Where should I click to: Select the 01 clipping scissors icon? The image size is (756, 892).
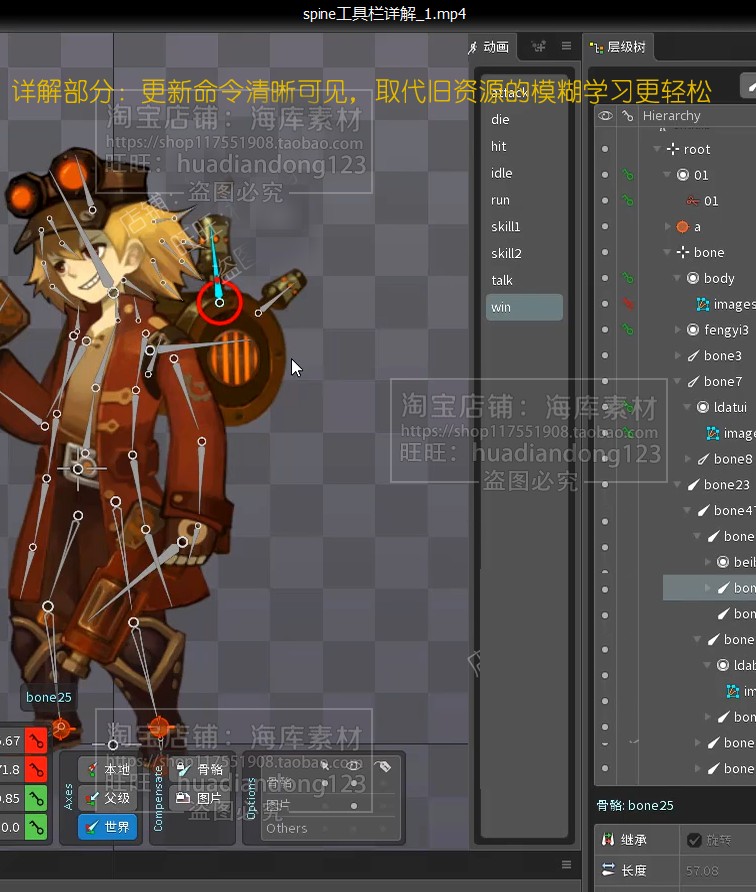click(x=692, y=201)
